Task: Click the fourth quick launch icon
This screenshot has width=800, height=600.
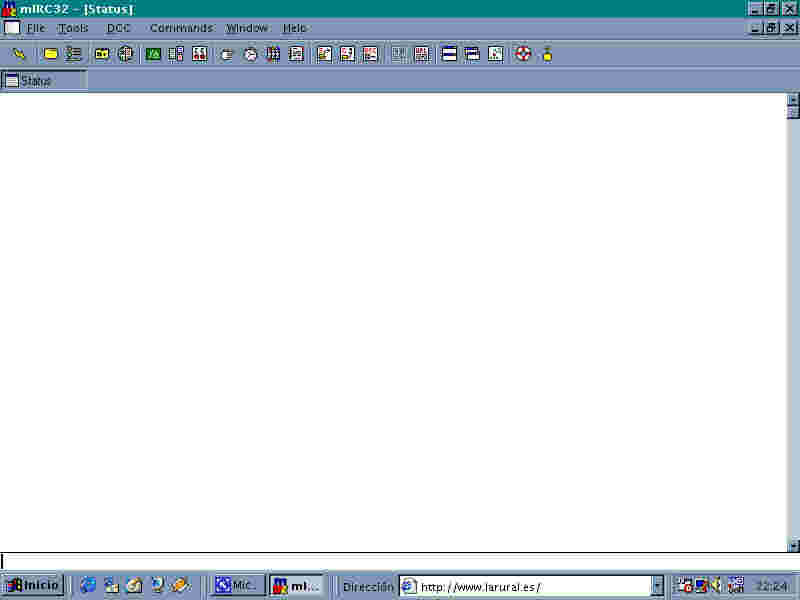Action: pyautogui.click(x=157, y=585)
